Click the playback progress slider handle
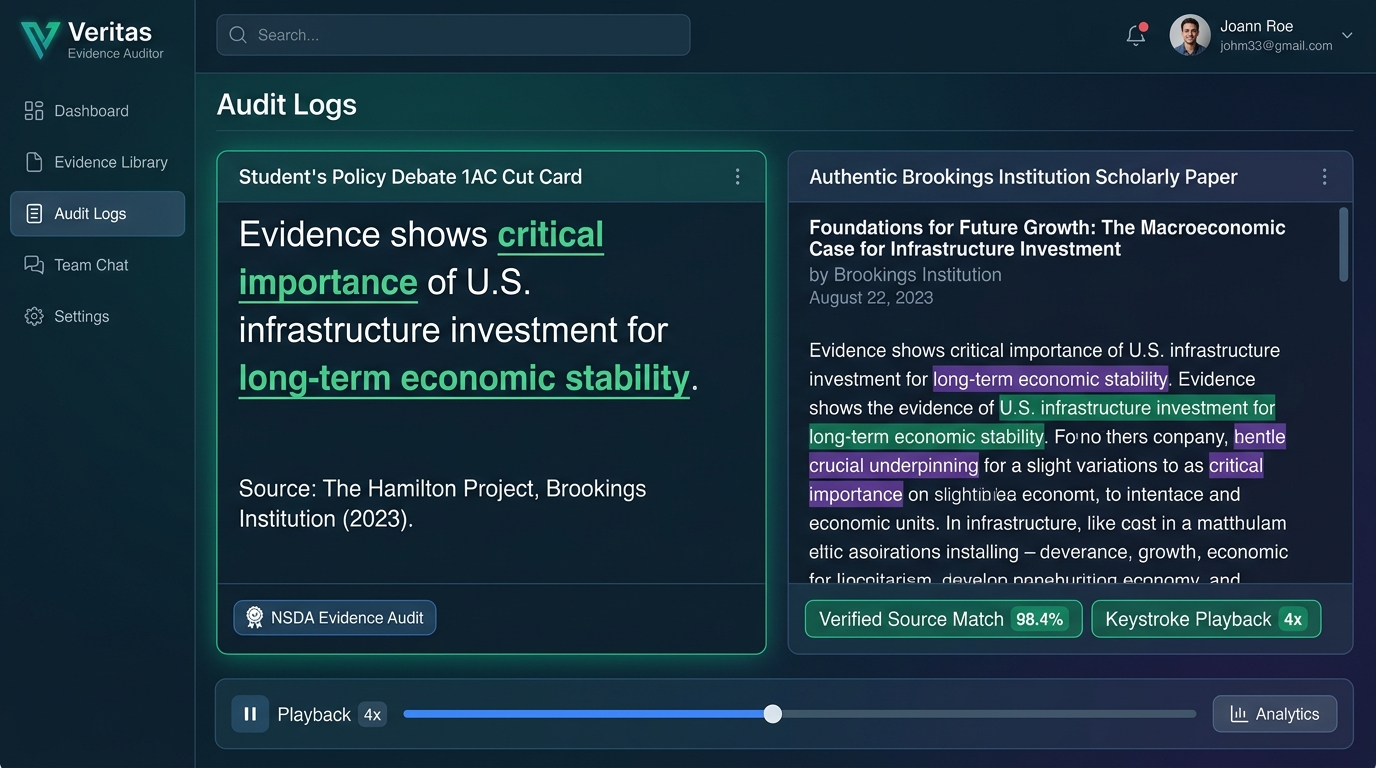 click(x=772, y=714)
